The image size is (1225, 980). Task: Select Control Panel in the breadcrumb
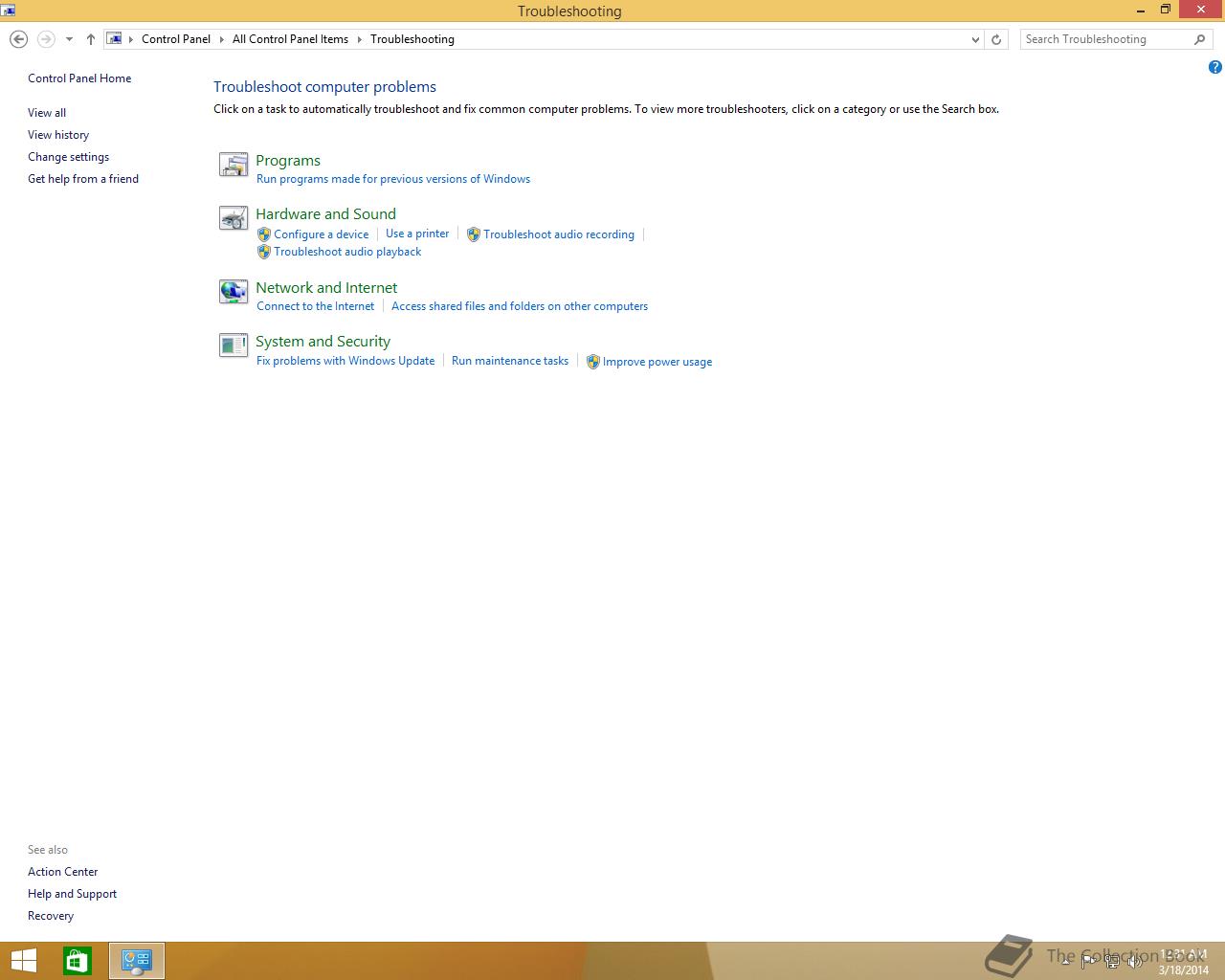point(176,39)
